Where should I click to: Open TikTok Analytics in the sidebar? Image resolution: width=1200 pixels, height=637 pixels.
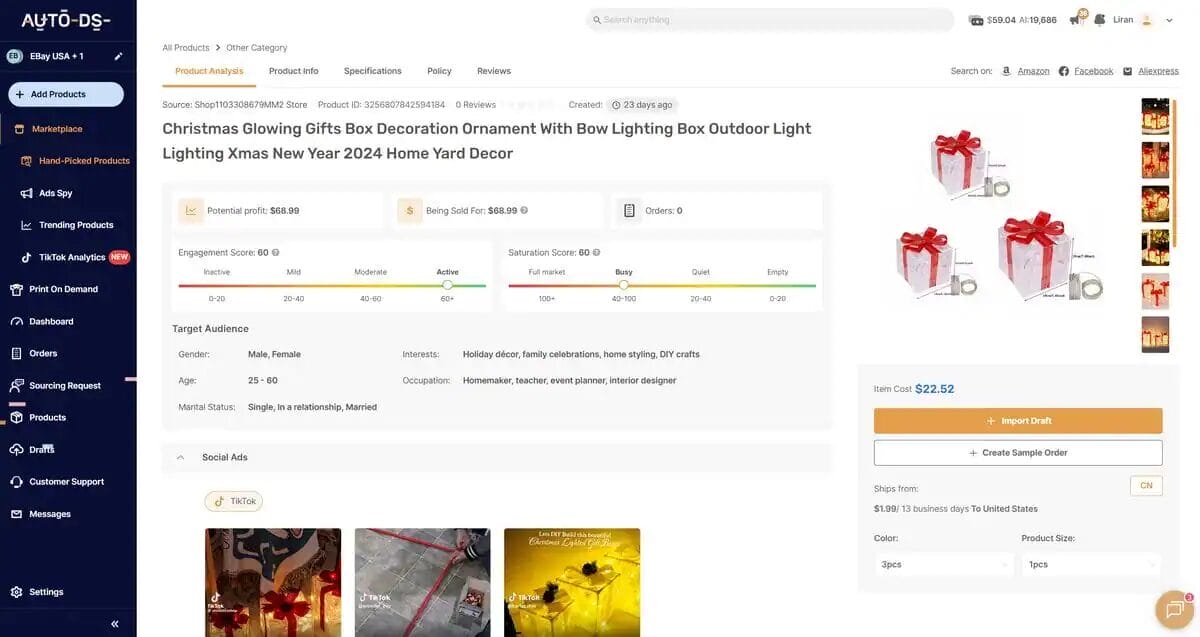coord(71,256)
